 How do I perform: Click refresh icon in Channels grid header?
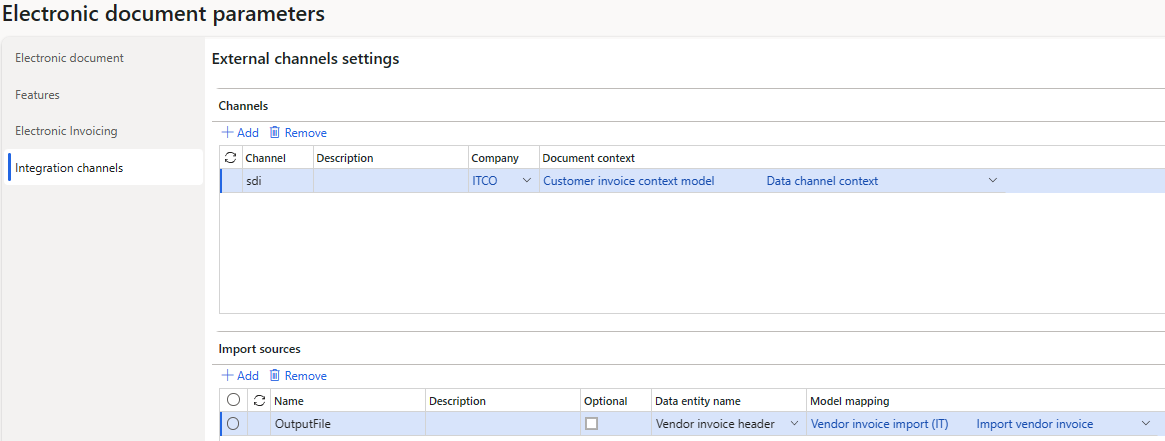pyautogui.click(x=232, y=158)
